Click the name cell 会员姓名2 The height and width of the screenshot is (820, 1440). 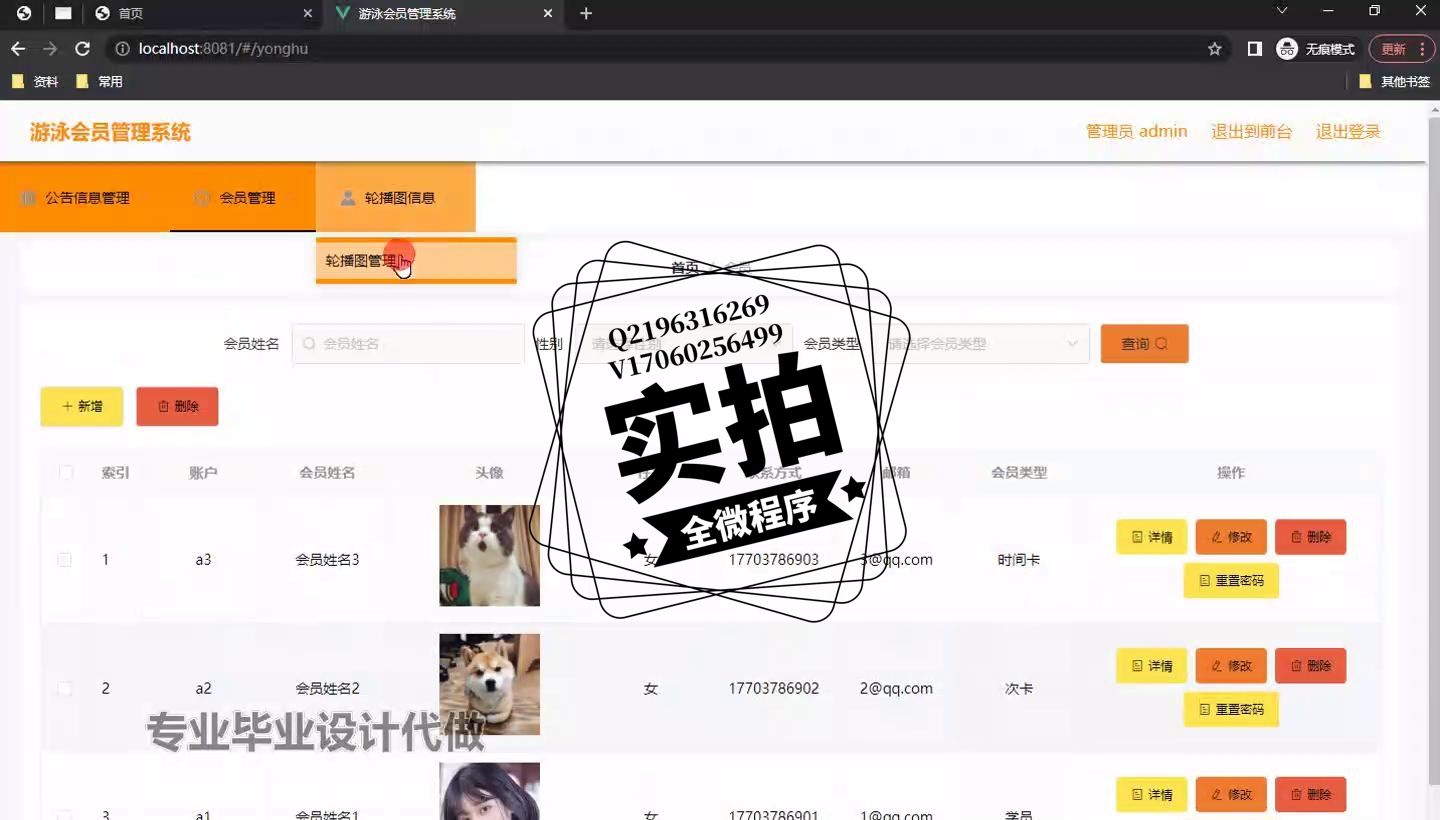coord(327,689)
